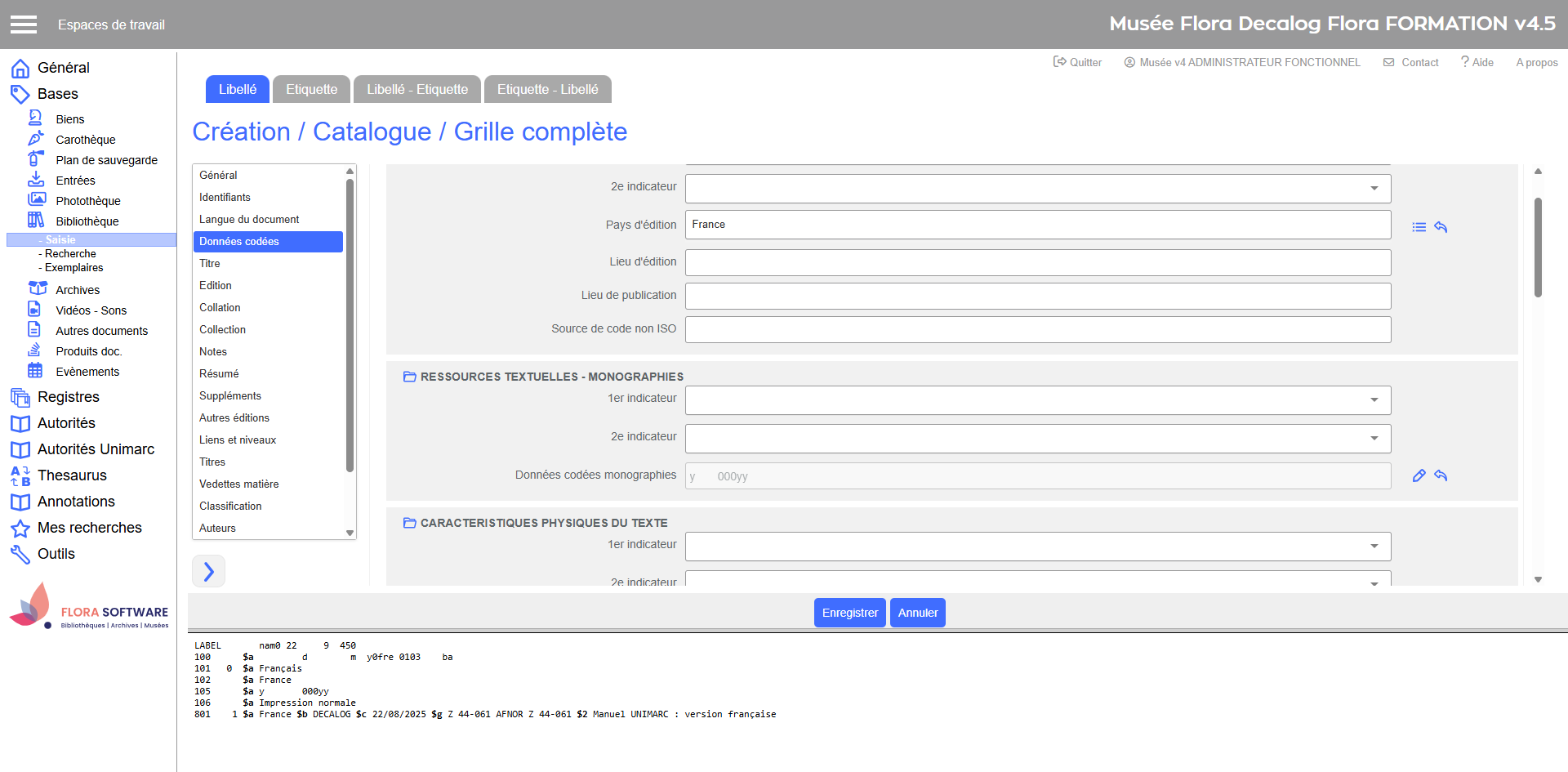
Task: Click the main form vertical scrollbar thumb
Action: tap(1538, 245)
